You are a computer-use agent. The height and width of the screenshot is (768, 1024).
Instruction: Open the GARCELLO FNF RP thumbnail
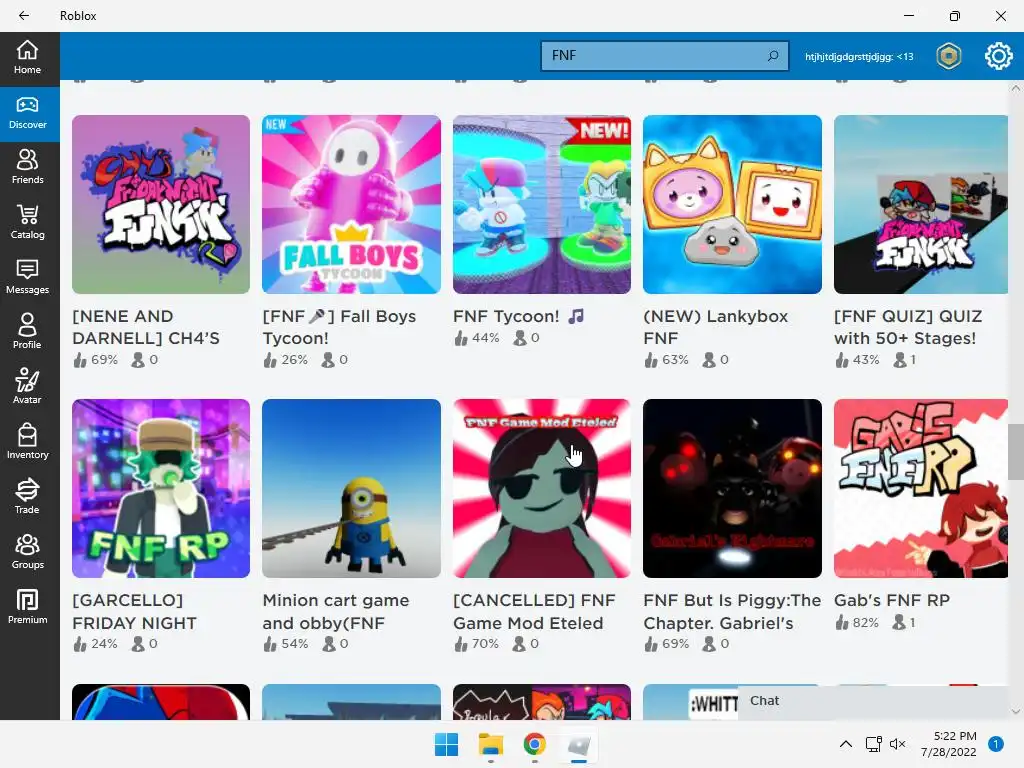(x=161, y=488)
